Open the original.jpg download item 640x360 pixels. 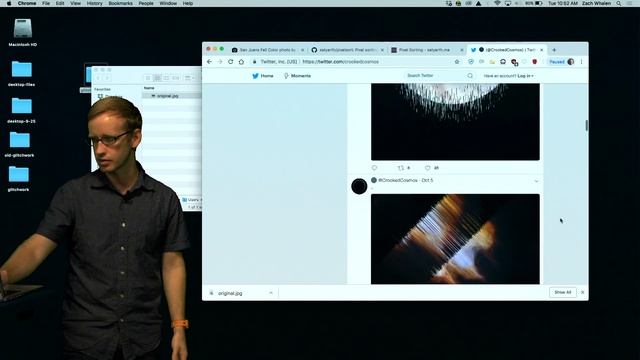point(230,293)
